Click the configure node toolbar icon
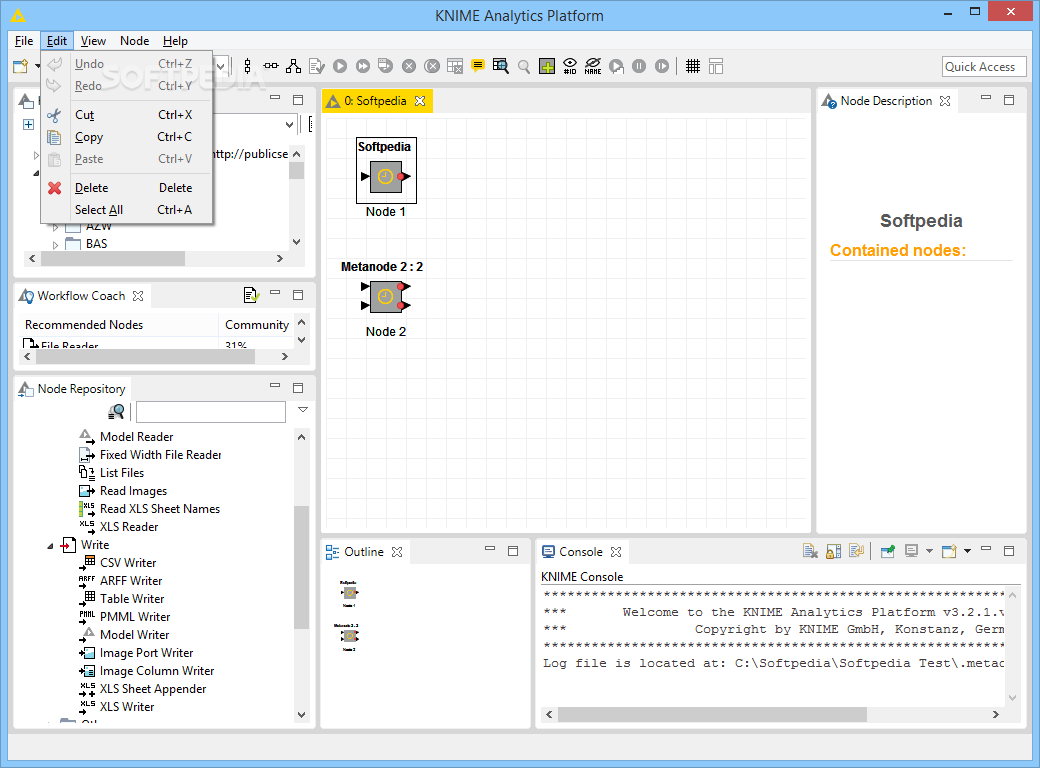The height and width of the screenshot is (768, 1040). point(317,66)
